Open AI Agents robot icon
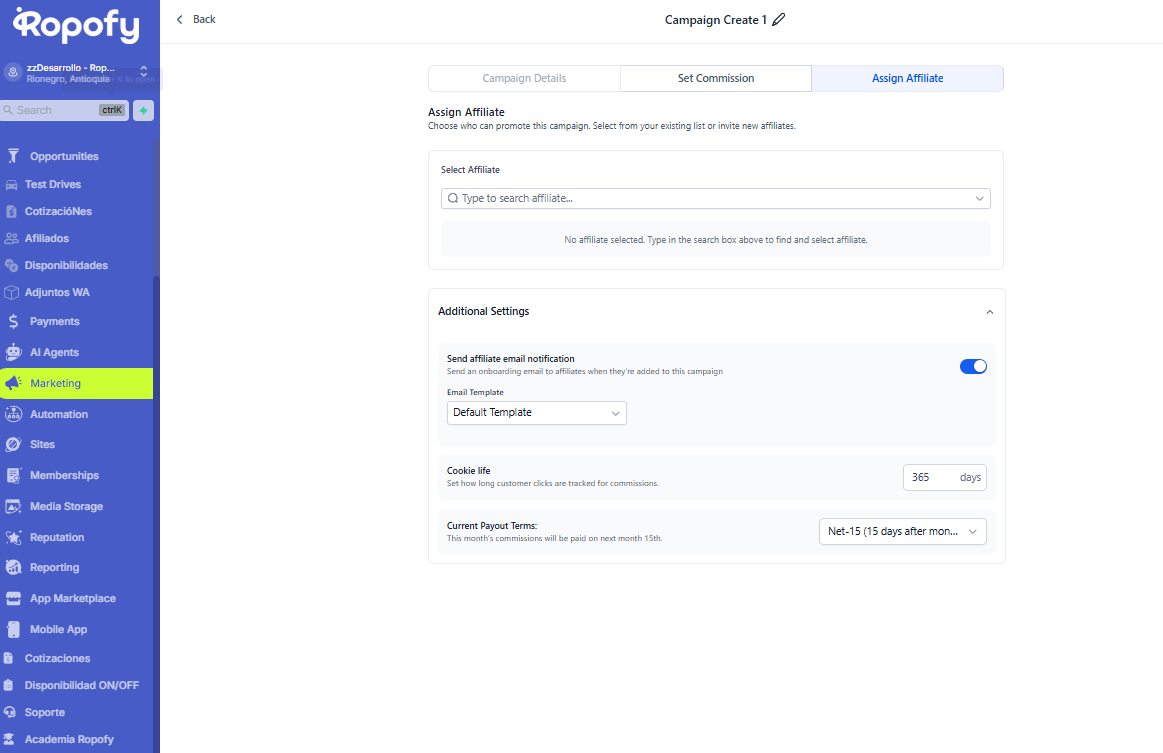Screen dimensions: 1163x753 13,352
